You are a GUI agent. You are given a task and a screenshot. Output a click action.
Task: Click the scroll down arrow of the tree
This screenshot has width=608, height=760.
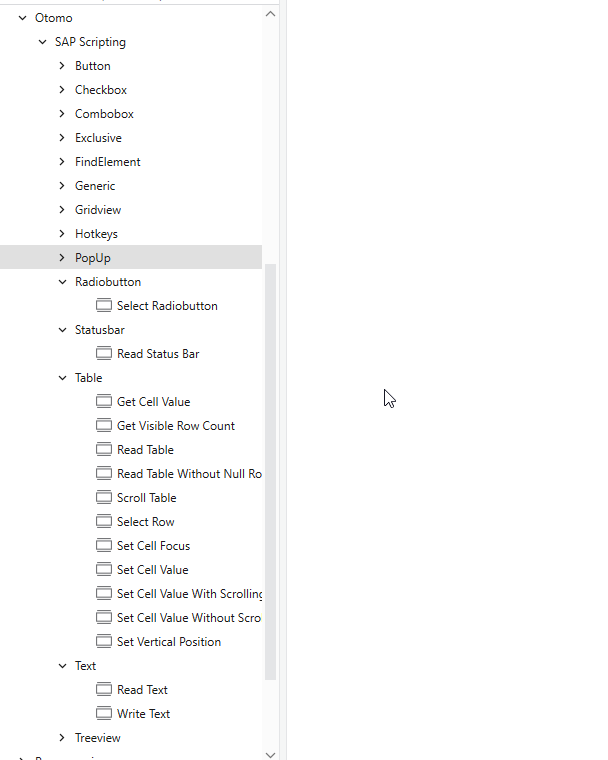pos(271,755)
